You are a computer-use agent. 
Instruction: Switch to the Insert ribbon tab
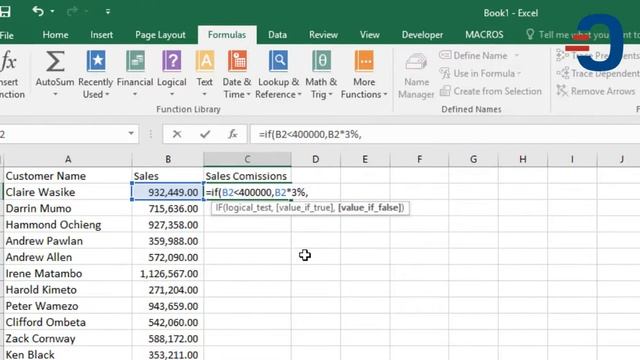(x=102, y=35)
